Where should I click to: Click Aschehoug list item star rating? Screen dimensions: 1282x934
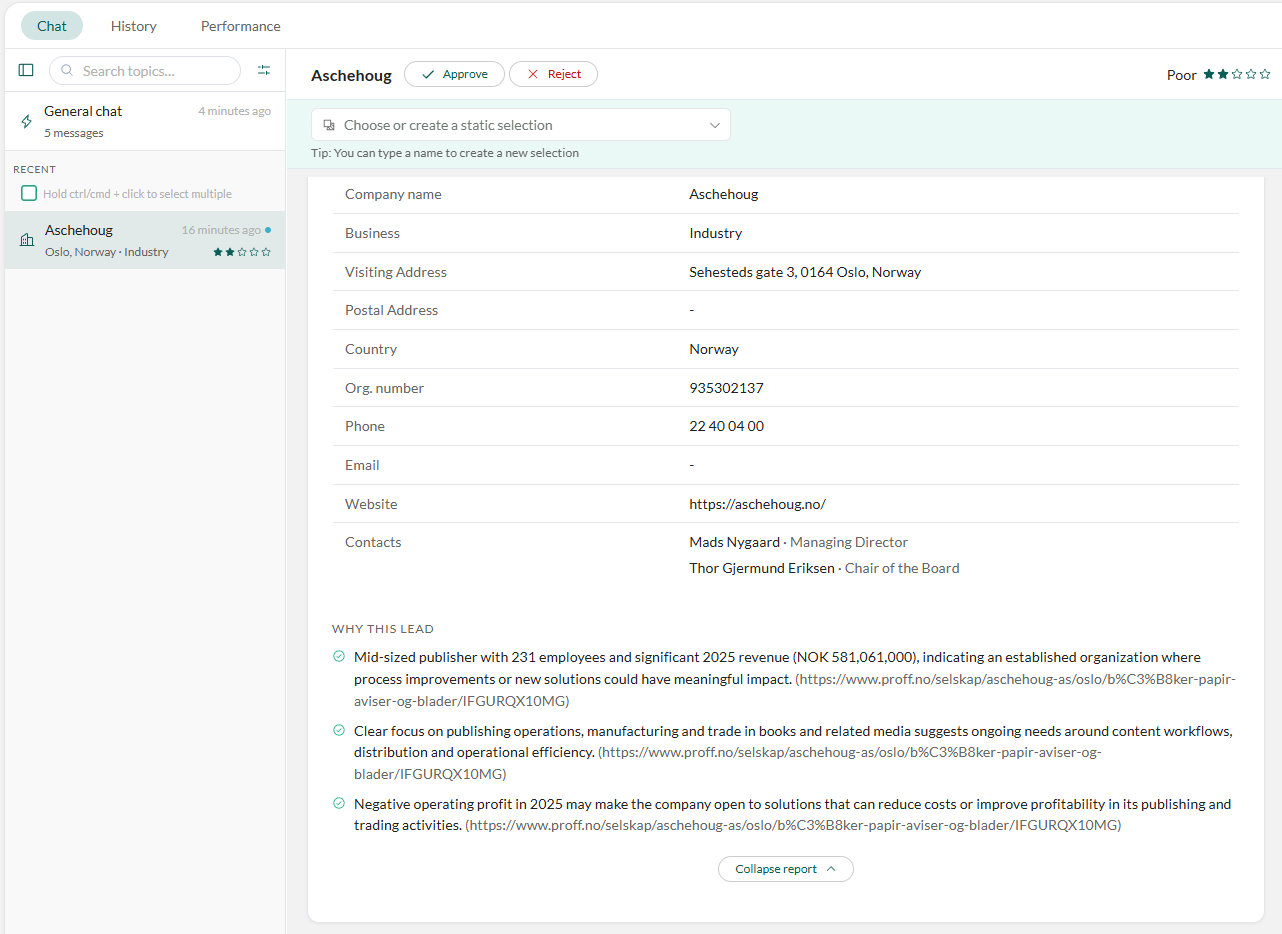coord(242,252)
